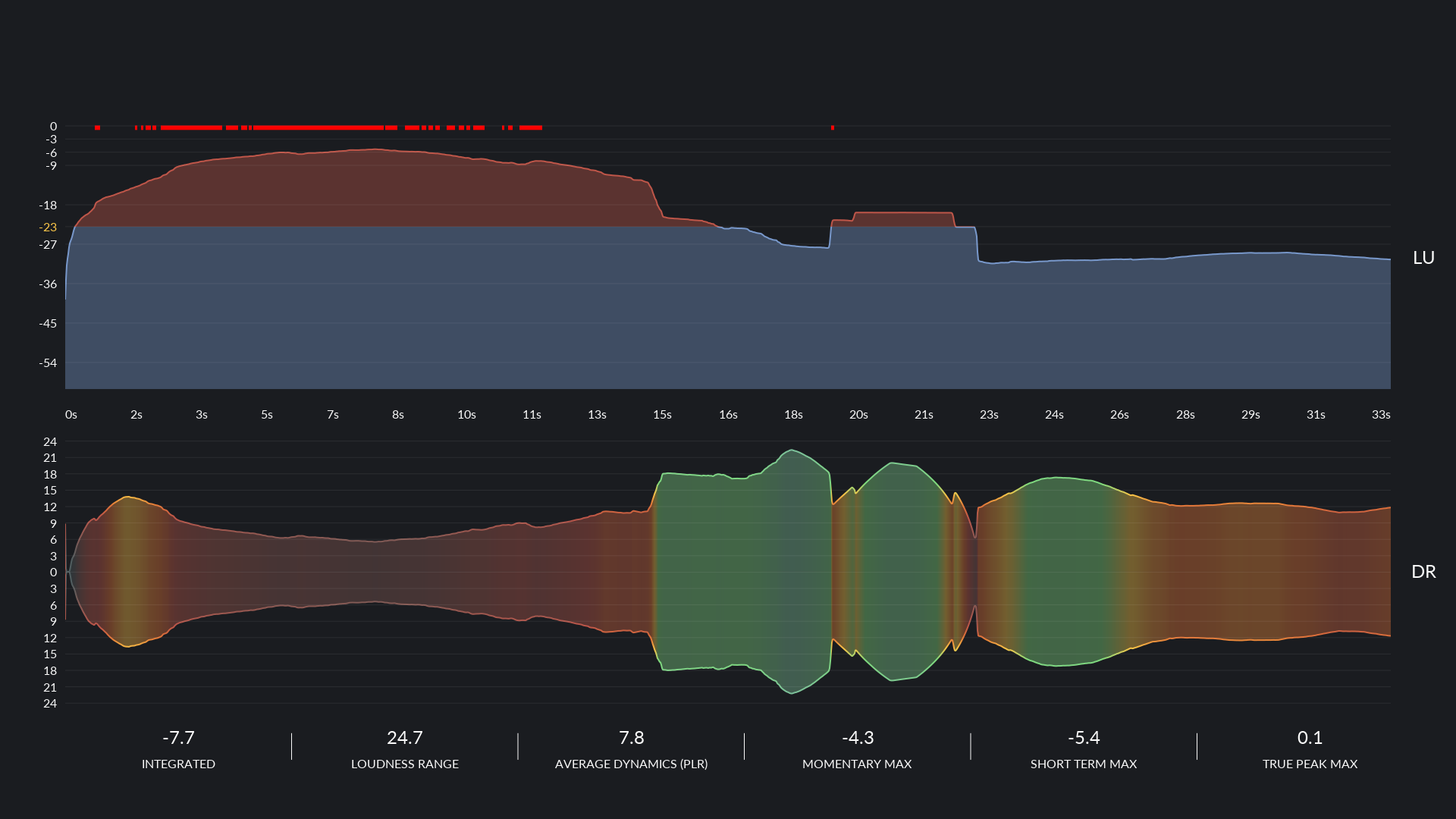This screenshot has width=1456, height=819.
Task: Click the 5s time axis label
Action: pyautogui.click(x=267, y=415)
